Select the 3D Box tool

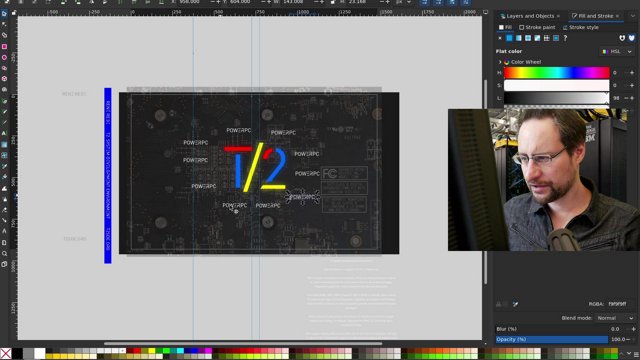point(4,79)
